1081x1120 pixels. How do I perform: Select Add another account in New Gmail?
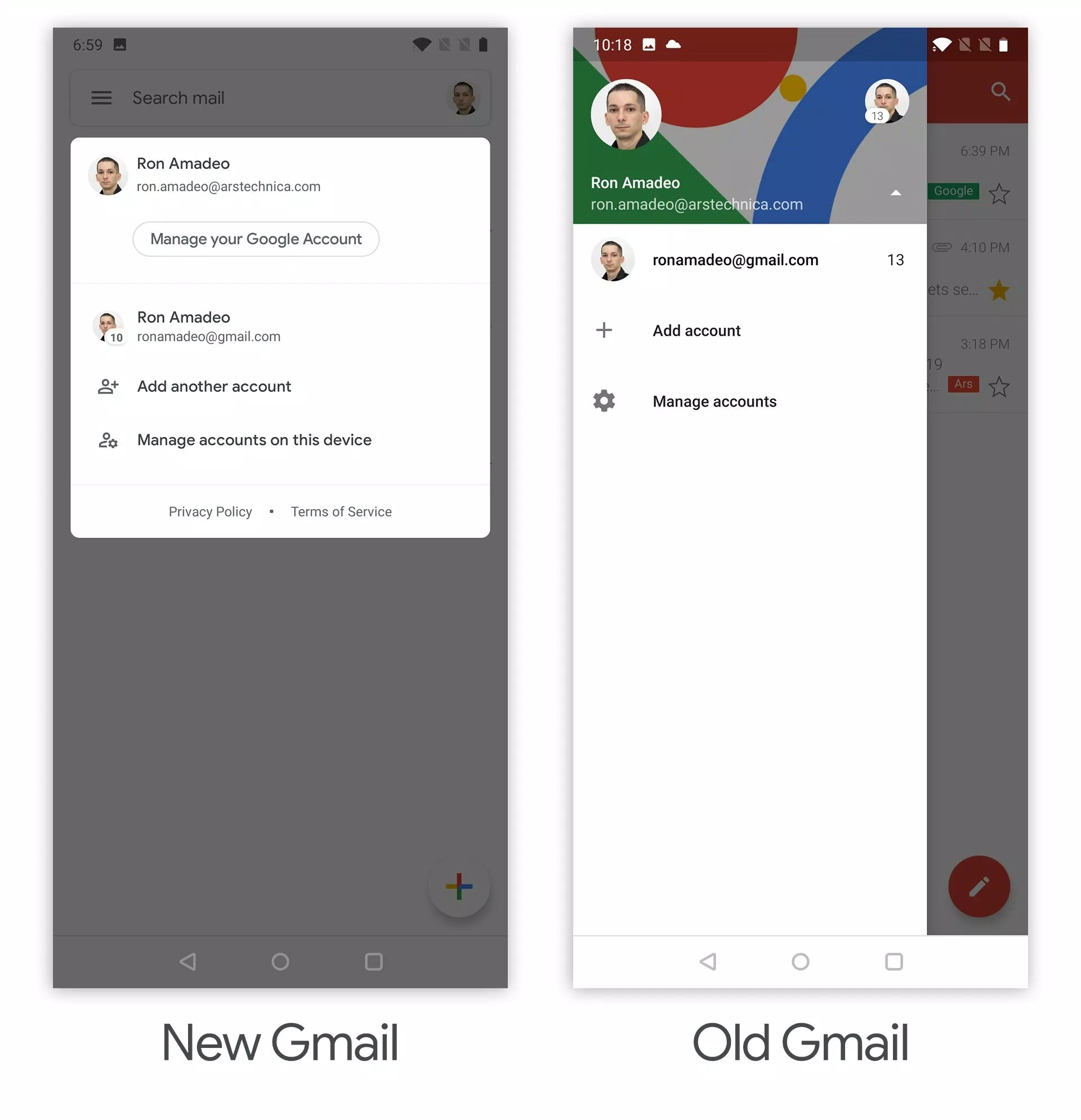215,386
